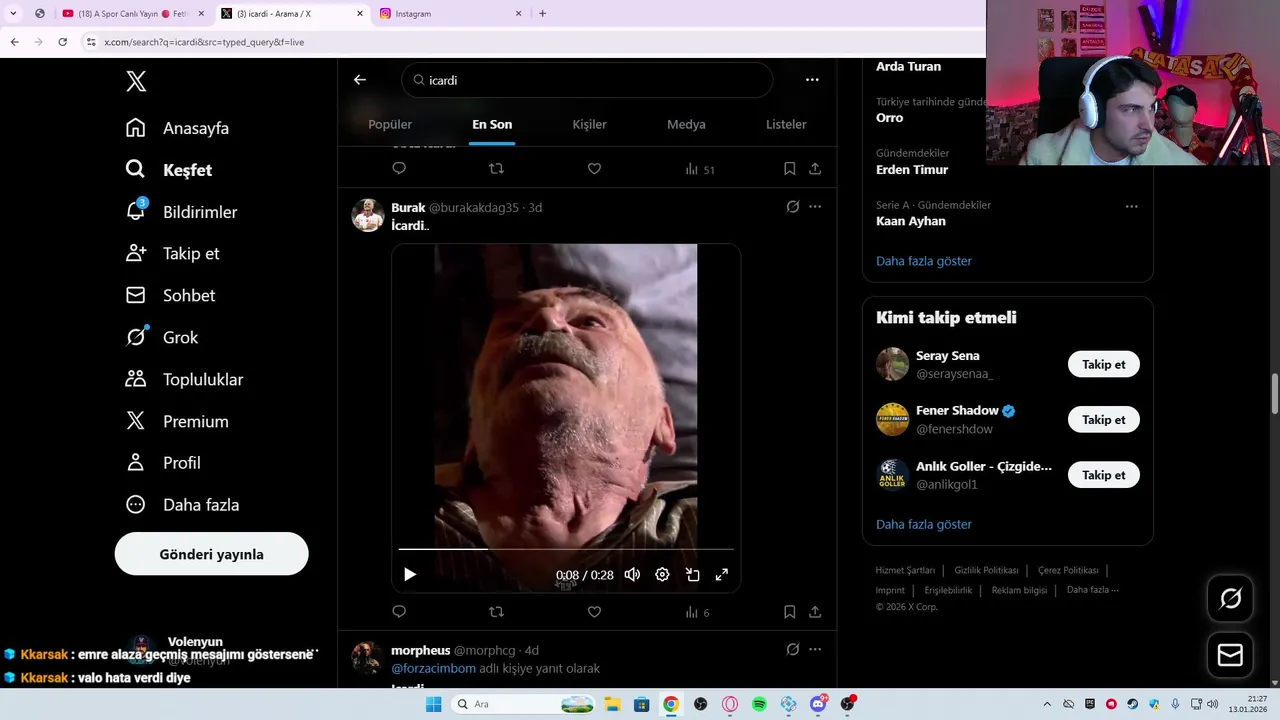
Task: Open new browser tab
Action: [x=543, y=14]
